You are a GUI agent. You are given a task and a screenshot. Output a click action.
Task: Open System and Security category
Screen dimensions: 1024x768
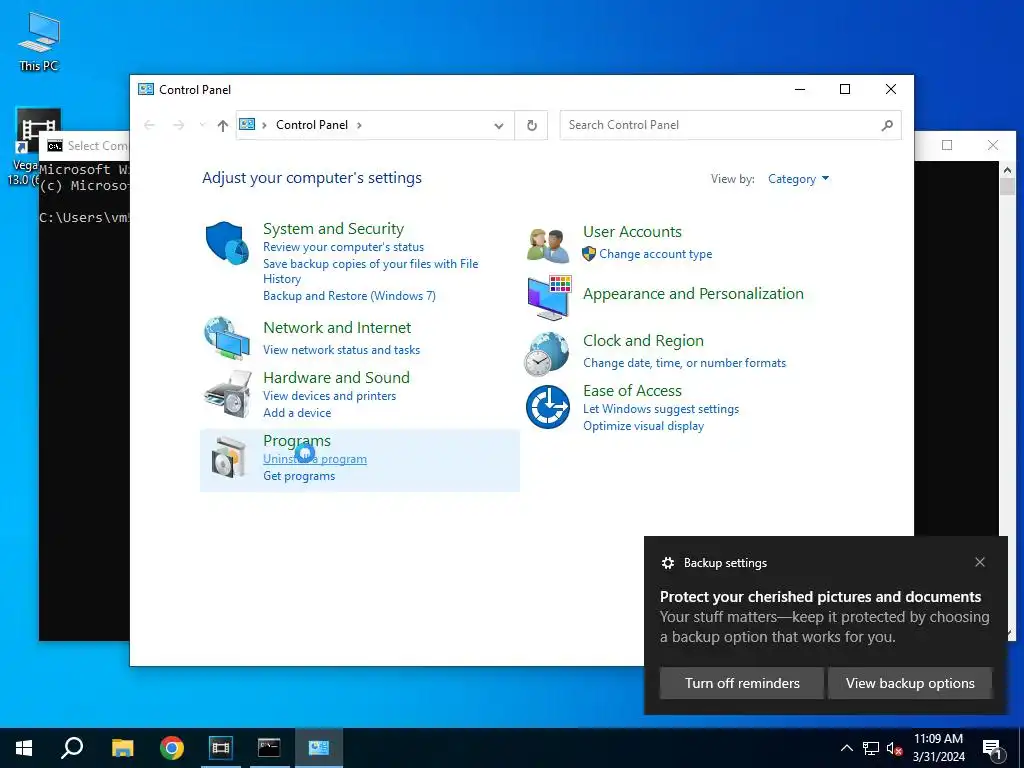333,229
